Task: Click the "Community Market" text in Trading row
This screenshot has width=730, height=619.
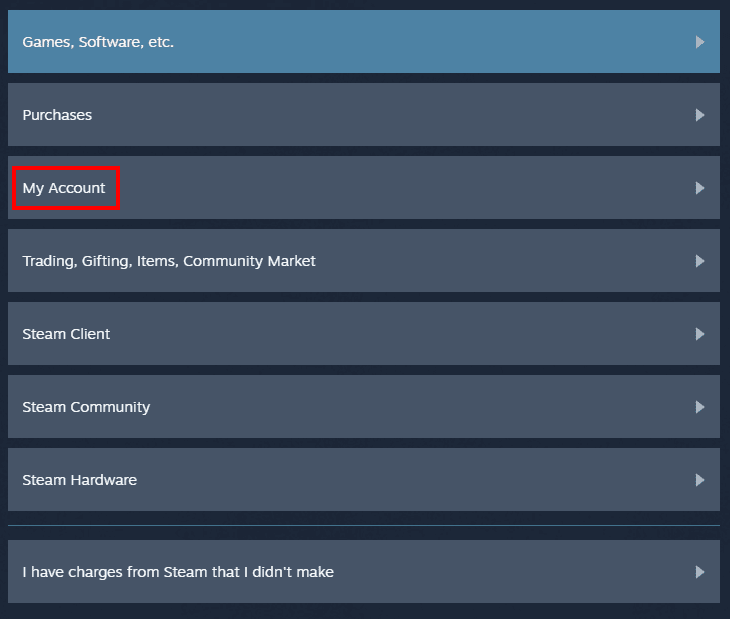Action: (249, 261)
